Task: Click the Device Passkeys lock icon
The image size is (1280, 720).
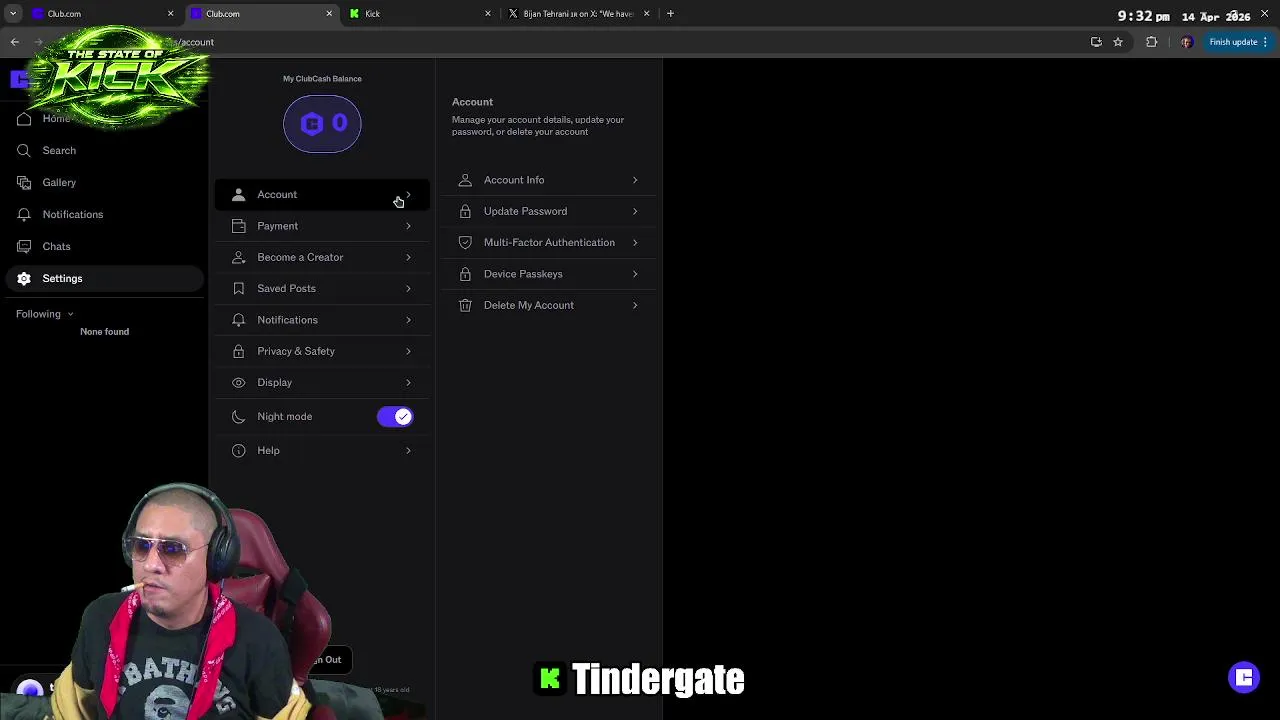Action: click(x=465, y=274)
